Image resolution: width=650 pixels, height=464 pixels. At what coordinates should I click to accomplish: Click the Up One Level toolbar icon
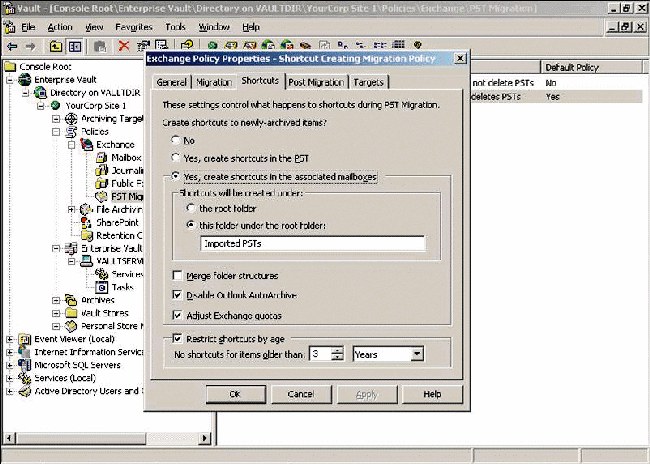click(56, 45)
